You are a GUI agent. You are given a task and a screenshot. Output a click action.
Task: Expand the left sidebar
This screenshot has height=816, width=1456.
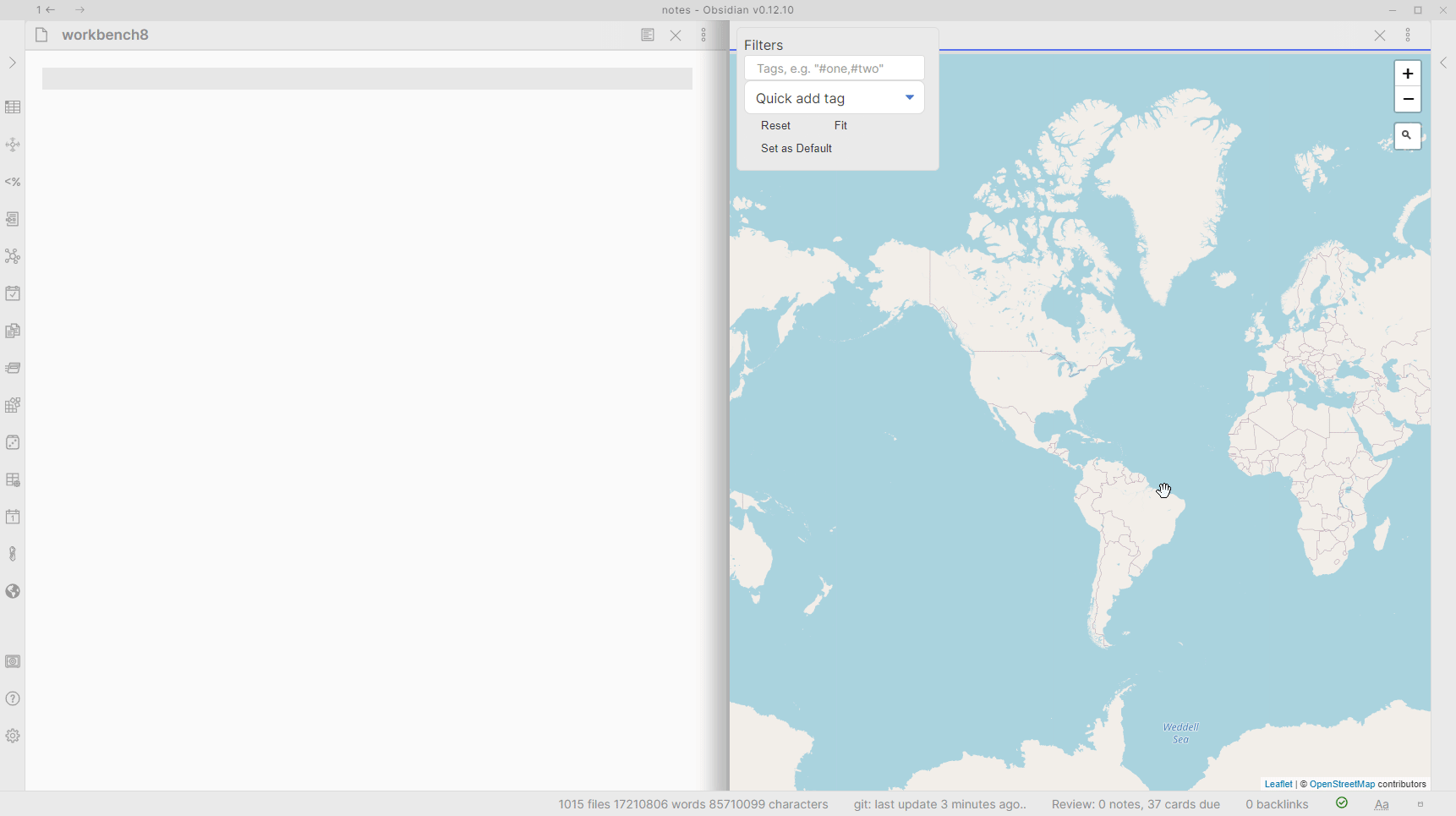pos(12,63)
